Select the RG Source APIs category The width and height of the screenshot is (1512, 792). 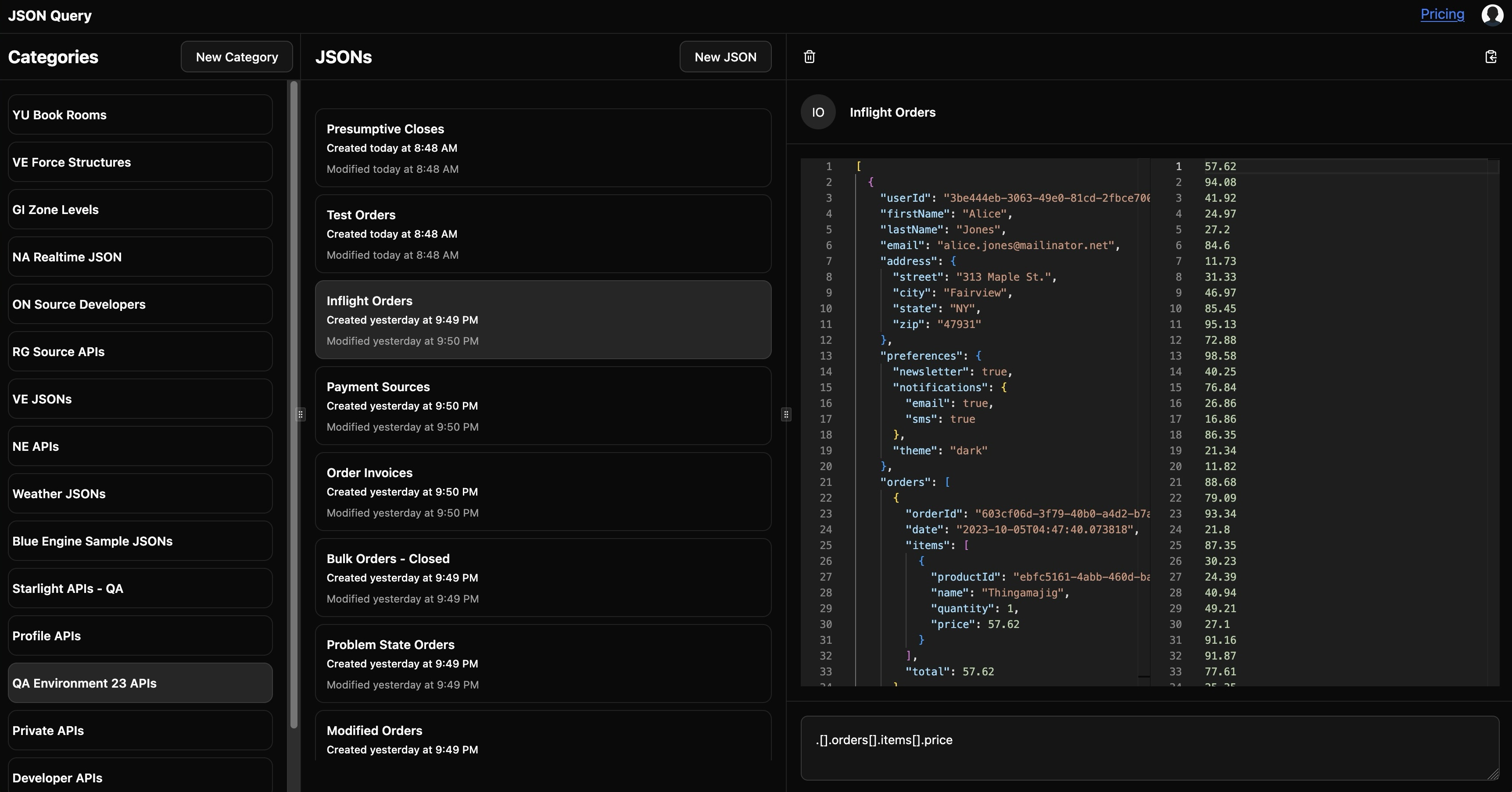(x=140, y=351)
